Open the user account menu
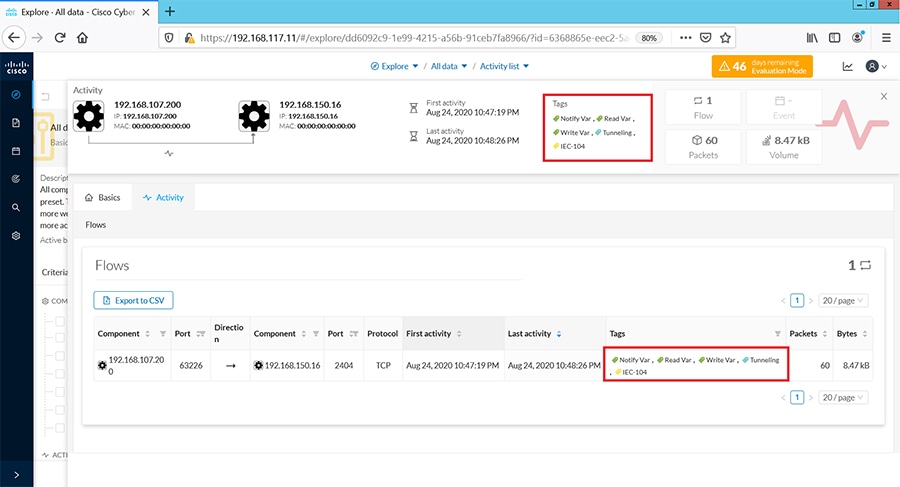The image size is (900, 487). click(876, 67)
